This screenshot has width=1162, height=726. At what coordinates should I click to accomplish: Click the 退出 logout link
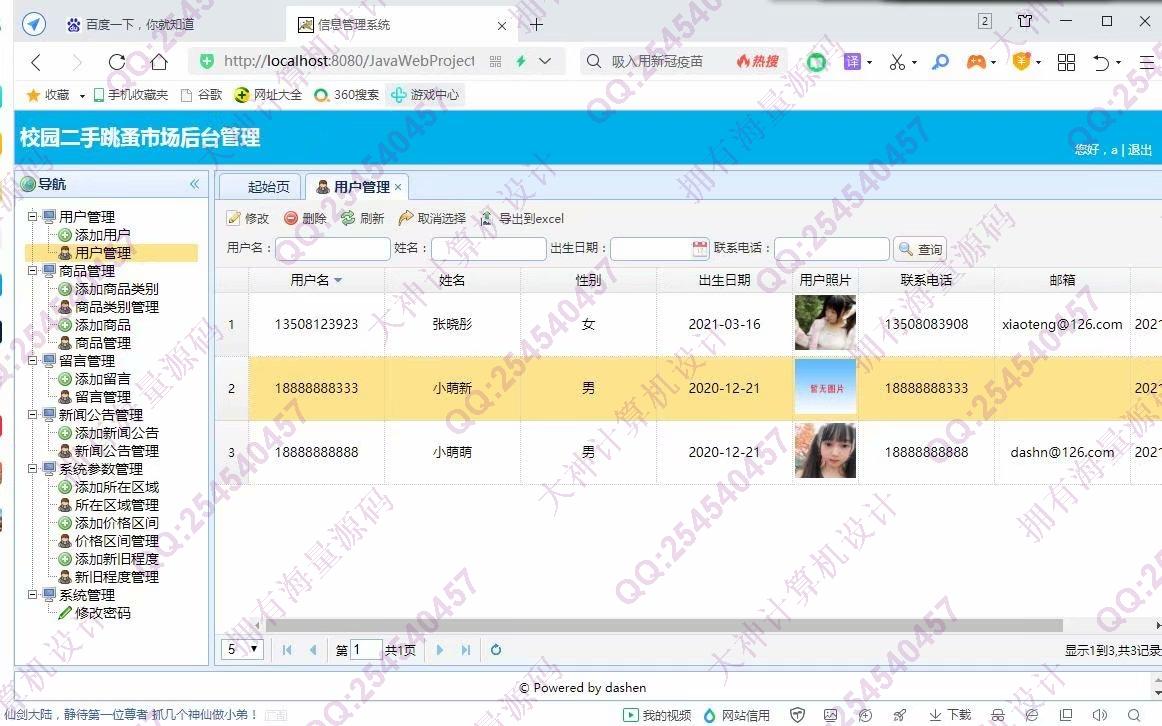tap(1140, 150)
